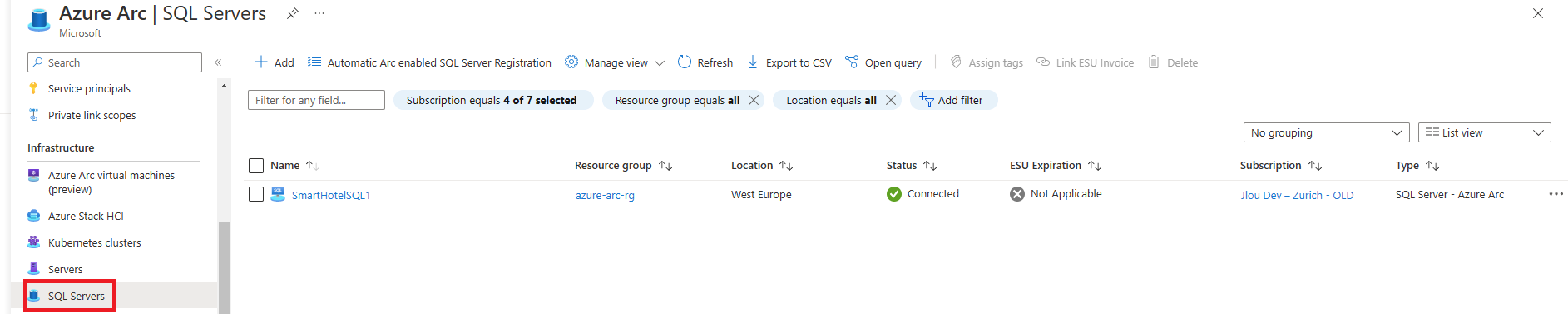Image resolution: width=1568 pixels, height=314 pixels.
Task: Click the sidebar scrollbar up arrow
Action: coord(224,86)
